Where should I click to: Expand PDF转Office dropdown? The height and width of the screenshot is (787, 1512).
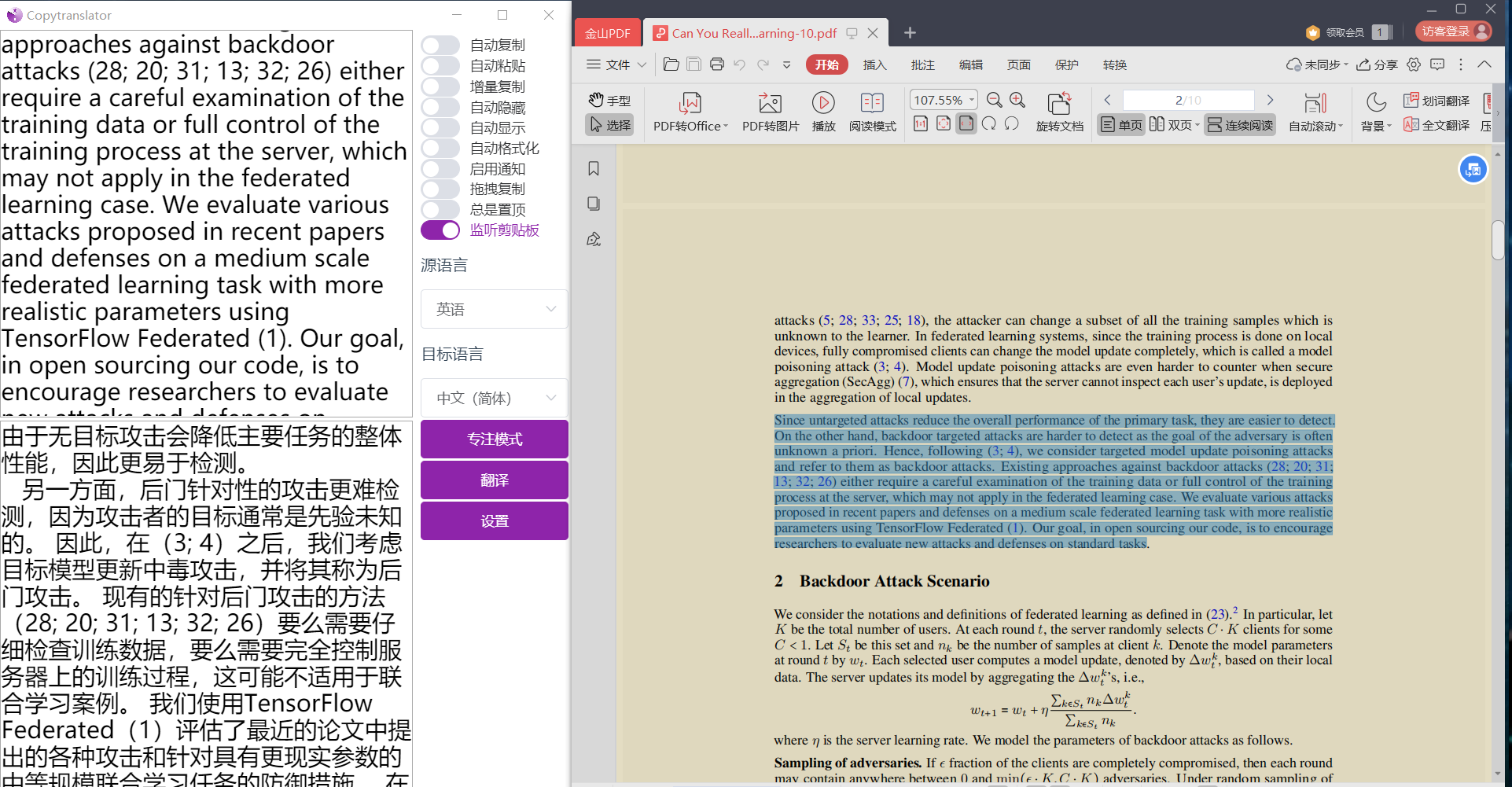click(x=726, y=126)
